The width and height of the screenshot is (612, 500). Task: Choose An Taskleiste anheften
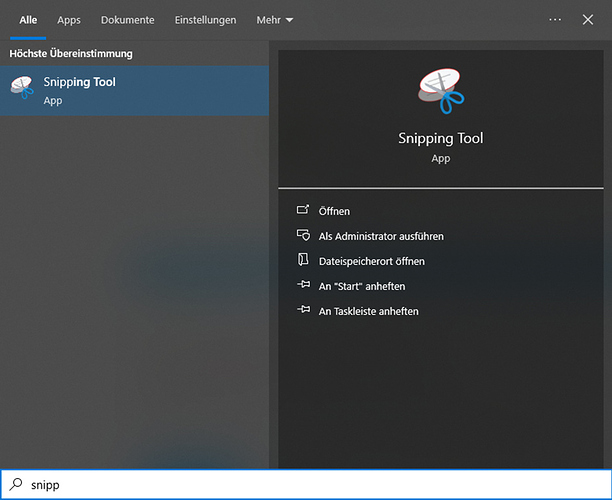click(x=368, y=311)
